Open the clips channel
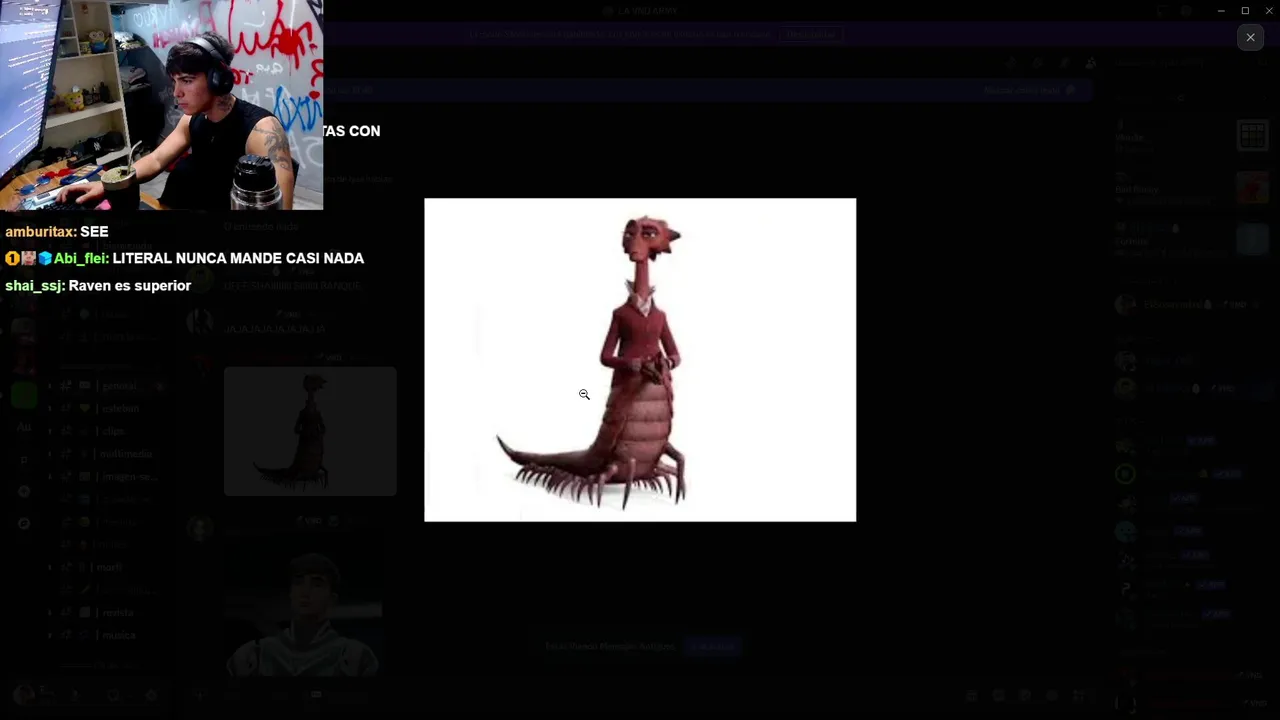 coord(113,431)
